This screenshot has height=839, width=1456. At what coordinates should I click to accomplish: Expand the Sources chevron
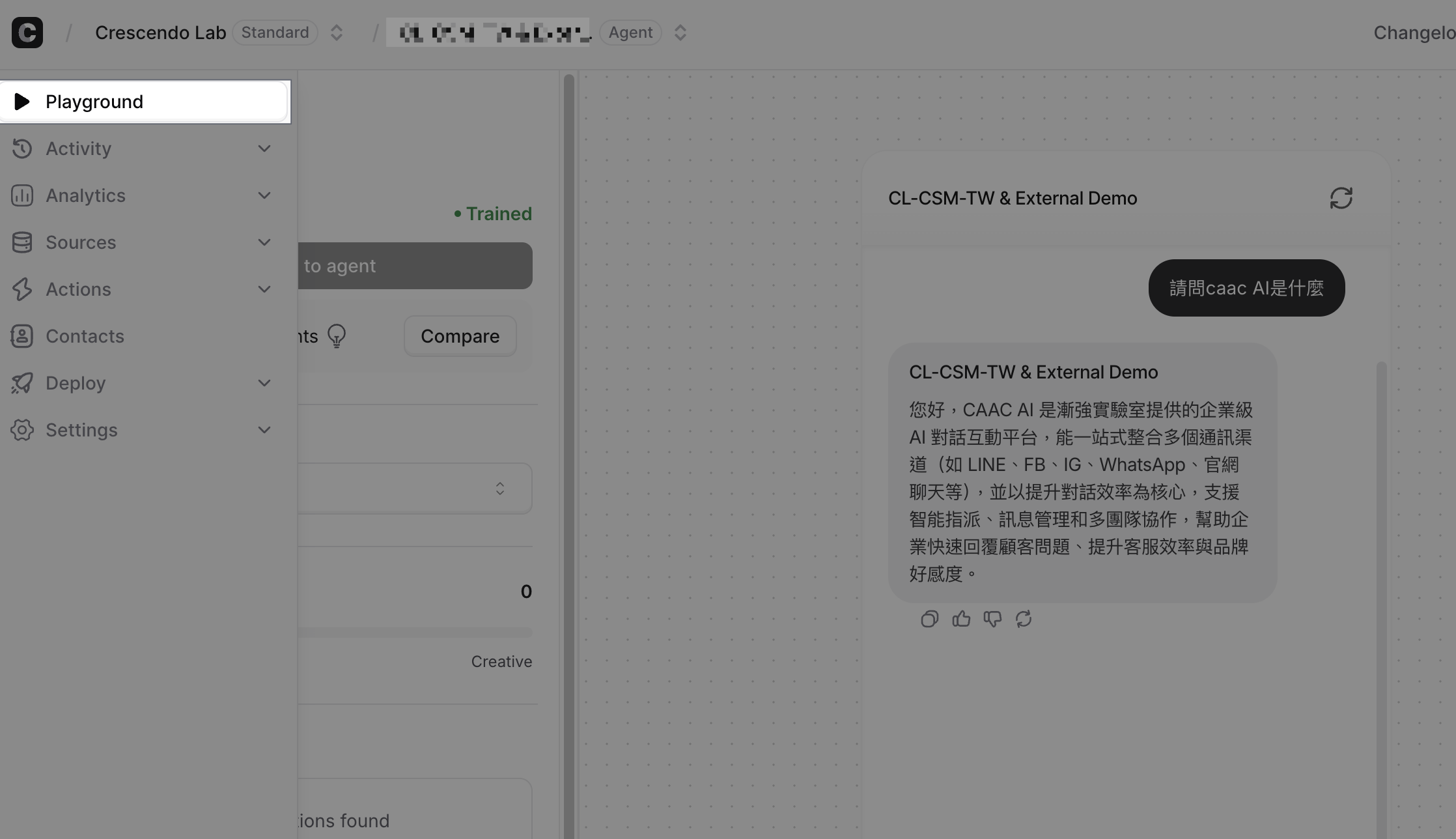tap(264, 242)
